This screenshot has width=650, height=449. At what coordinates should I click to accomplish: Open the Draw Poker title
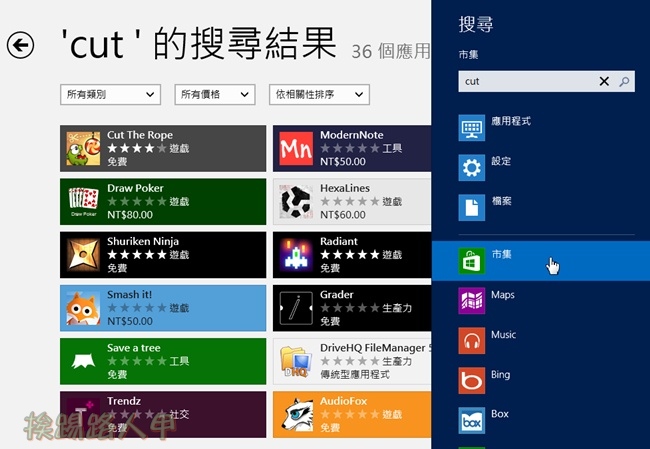(135, 188)
